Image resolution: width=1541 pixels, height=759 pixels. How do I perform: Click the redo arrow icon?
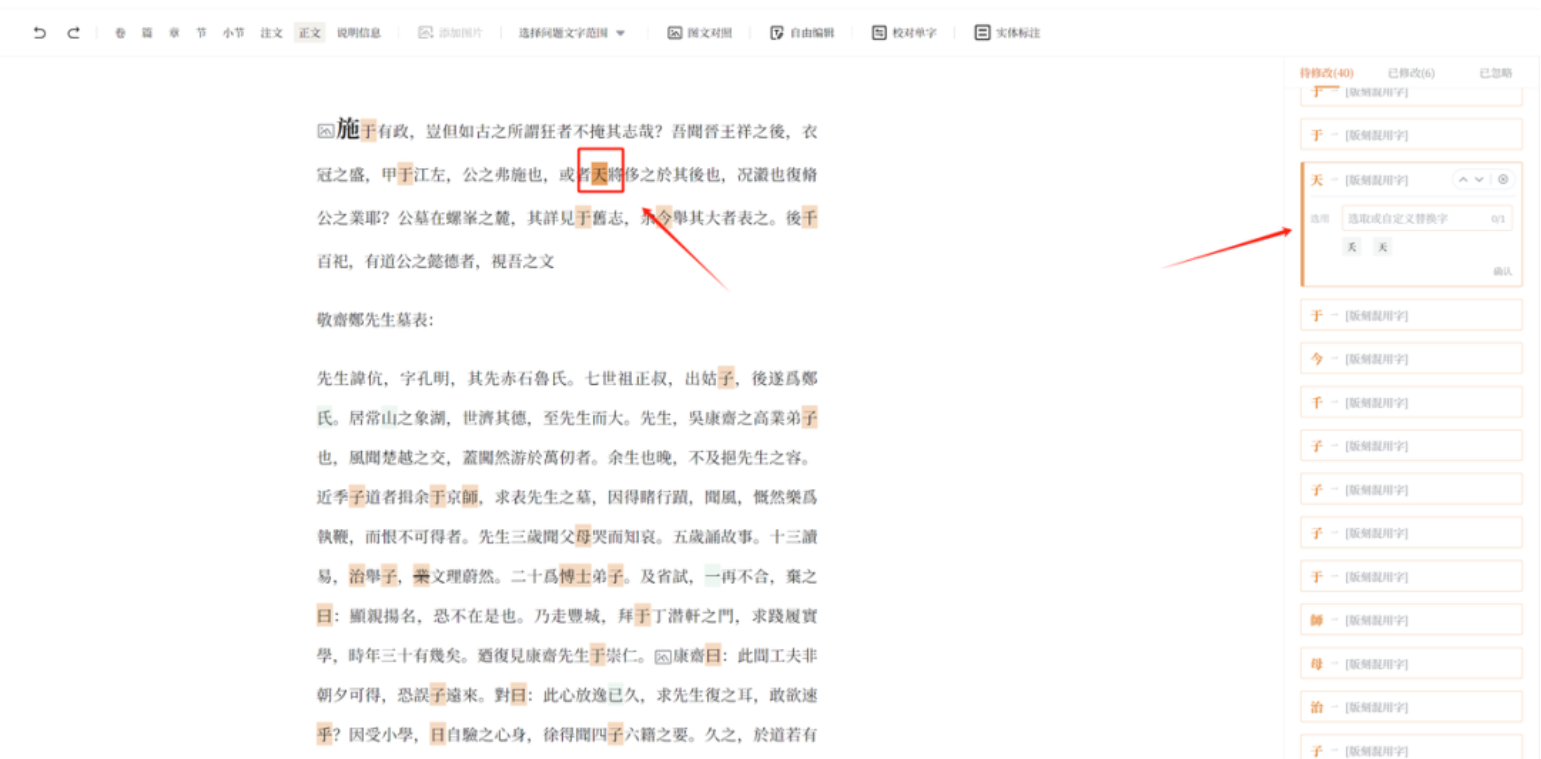[x=73, y=33]
